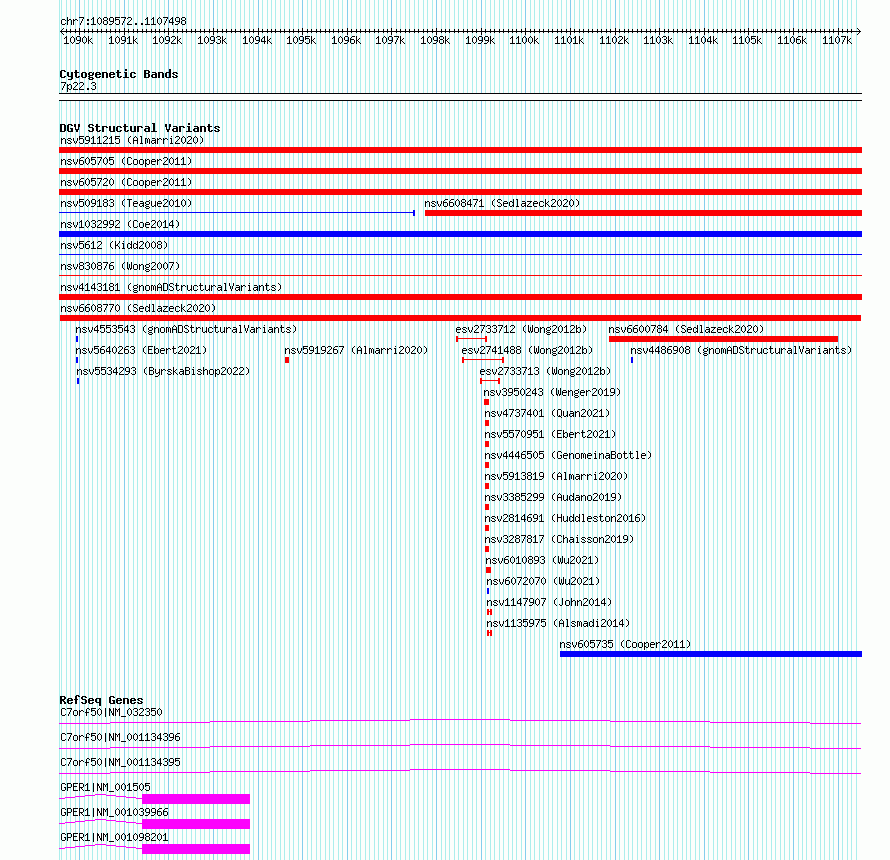Click the nsv5911215 (Almarri2020) variant label

tap(132, 140)
